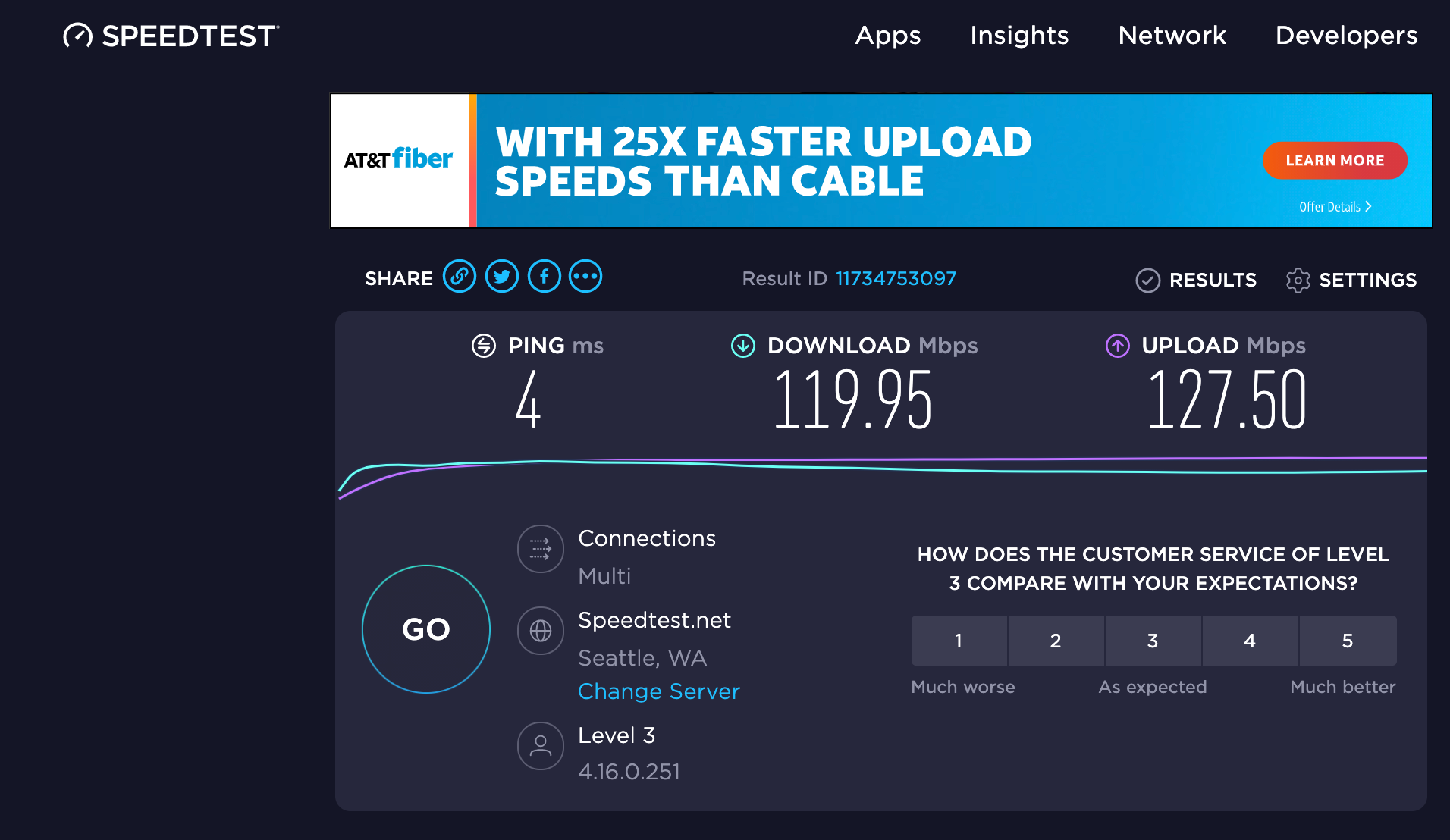The image size is (1450, 840).
Task: Open Result ID 11734753097 link
Action: 896,278
